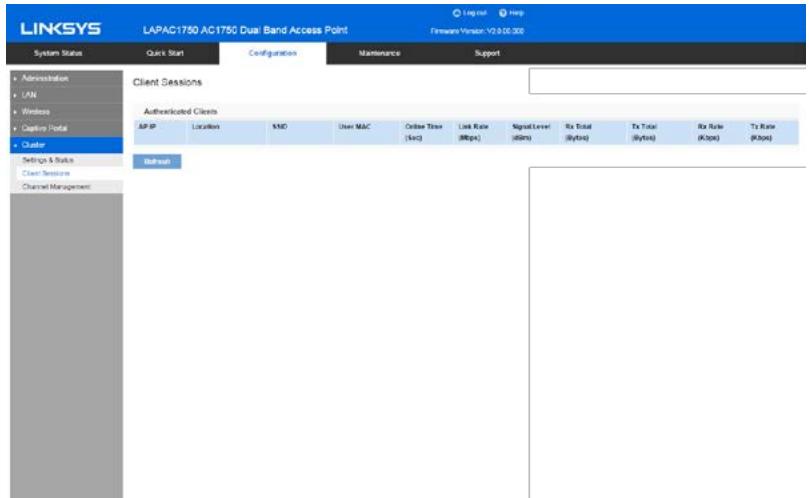The image size is (809, 498).
Task: Click the Client Sessions page heading
Action: coord(167,82)
